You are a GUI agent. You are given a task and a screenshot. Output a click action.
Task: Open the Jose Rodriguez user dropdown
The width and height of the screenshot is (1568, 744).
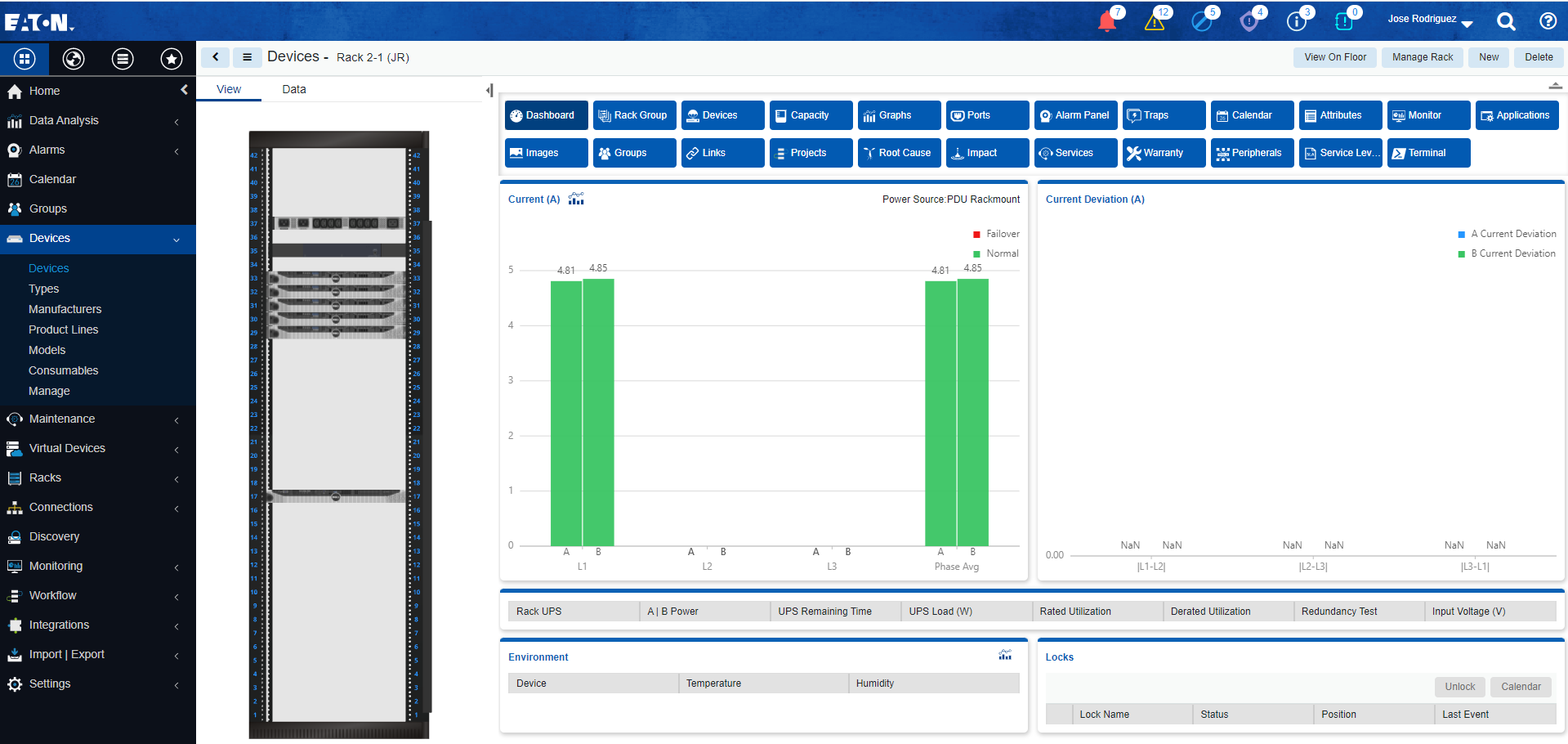point(1429,20)
